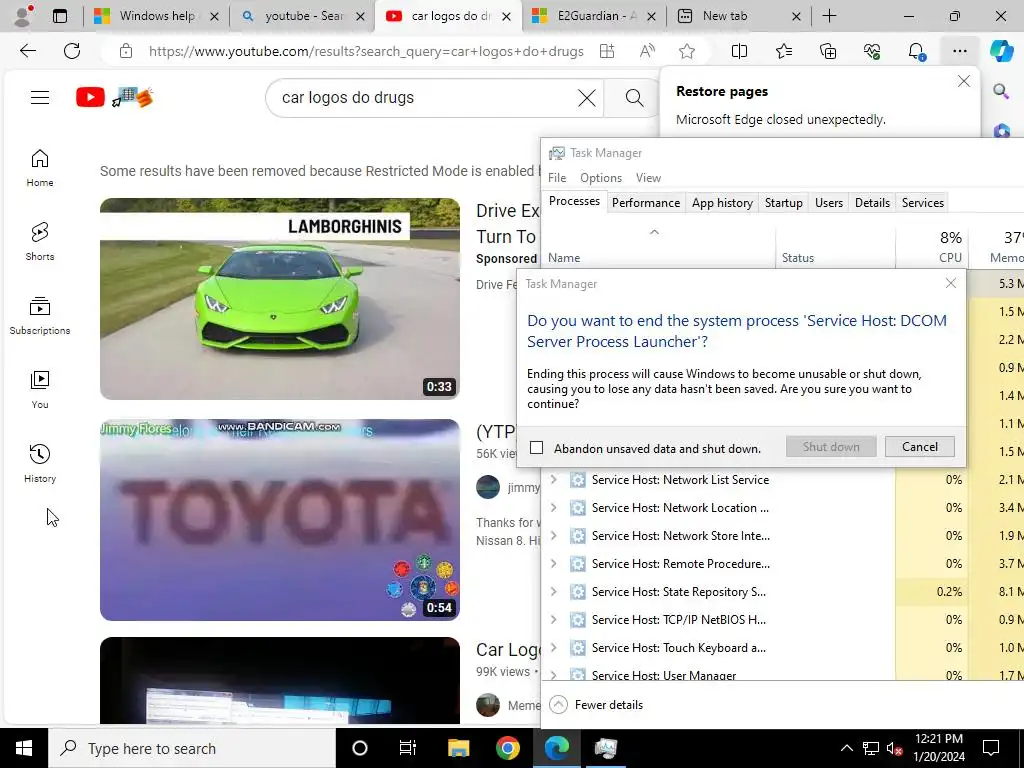Click the YouTube search magnifier button
The image size is (1024, 768).
(x=633, y=98)
